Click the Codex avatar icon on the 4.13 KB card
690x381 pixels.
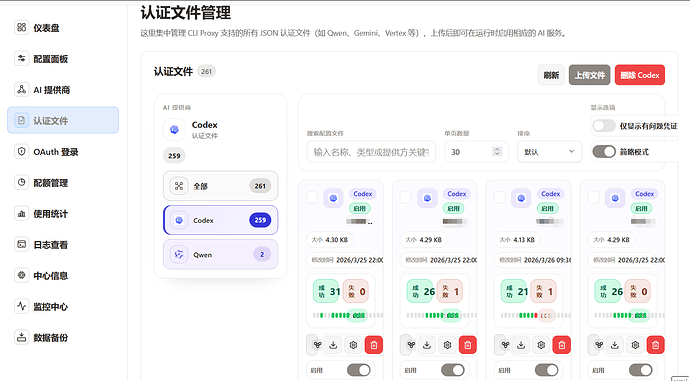click(521, 198)
